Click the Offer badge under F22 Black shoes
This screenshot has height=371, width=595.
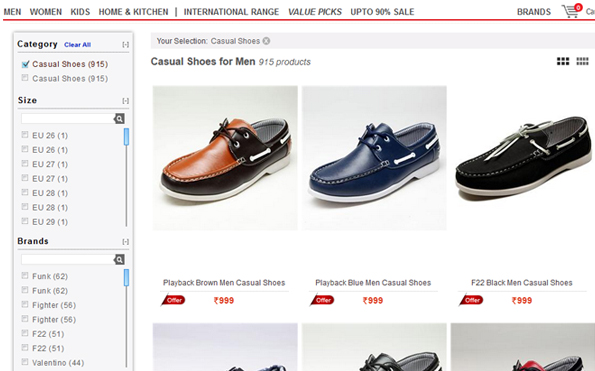click(472, 300)
